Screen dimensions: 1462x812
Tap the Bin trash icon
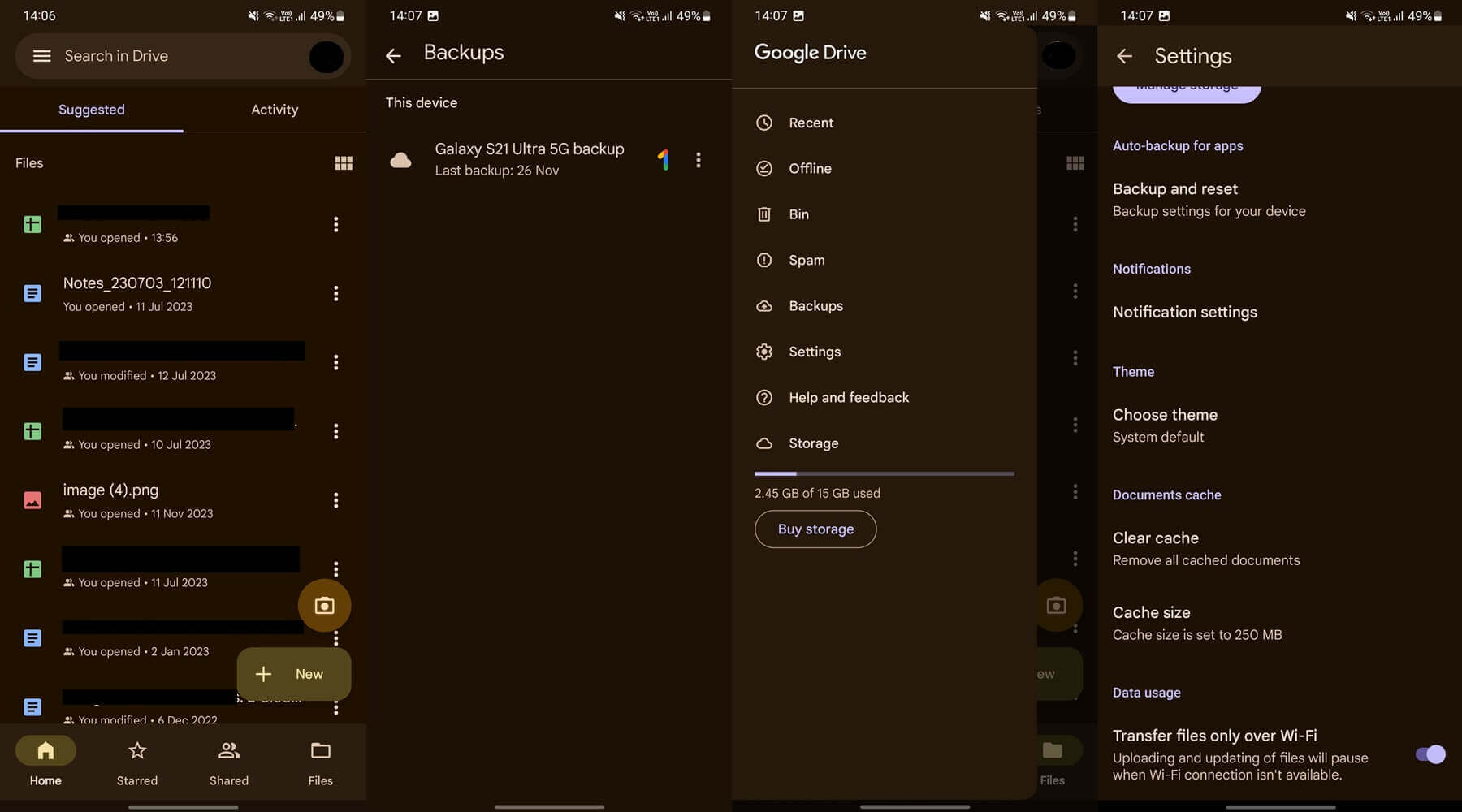pos(764,214)
